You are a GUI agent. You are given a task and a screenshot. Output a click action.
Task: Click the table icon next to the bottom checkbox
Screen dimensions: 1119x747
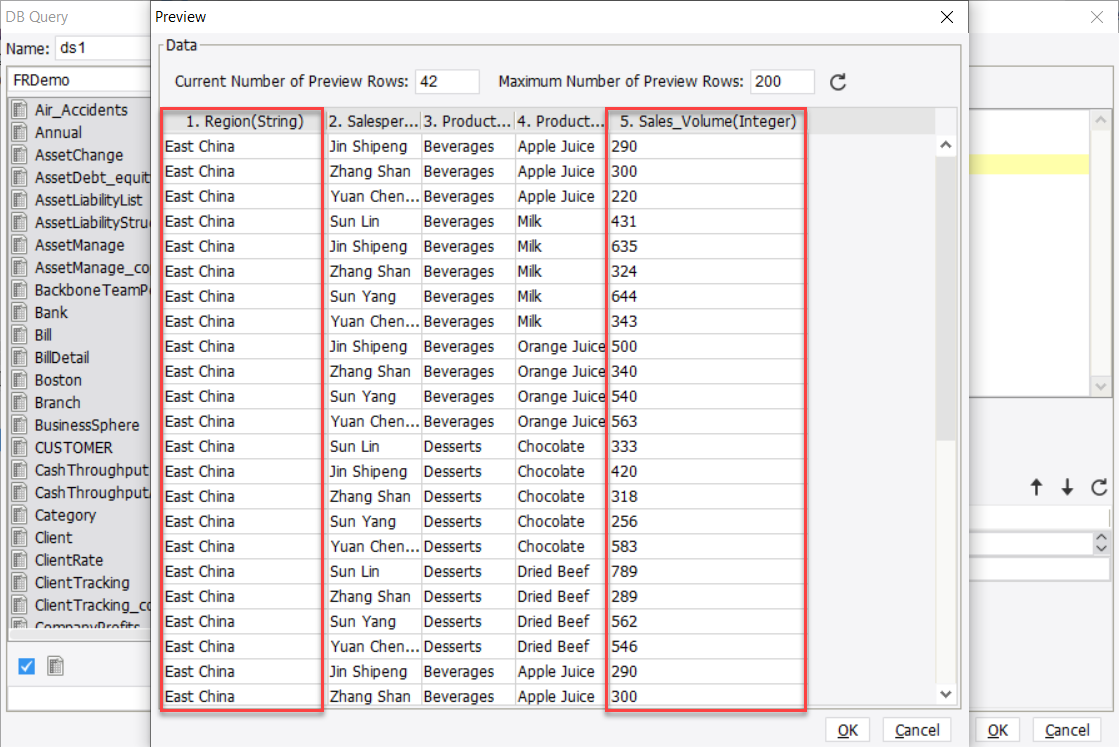55,665
